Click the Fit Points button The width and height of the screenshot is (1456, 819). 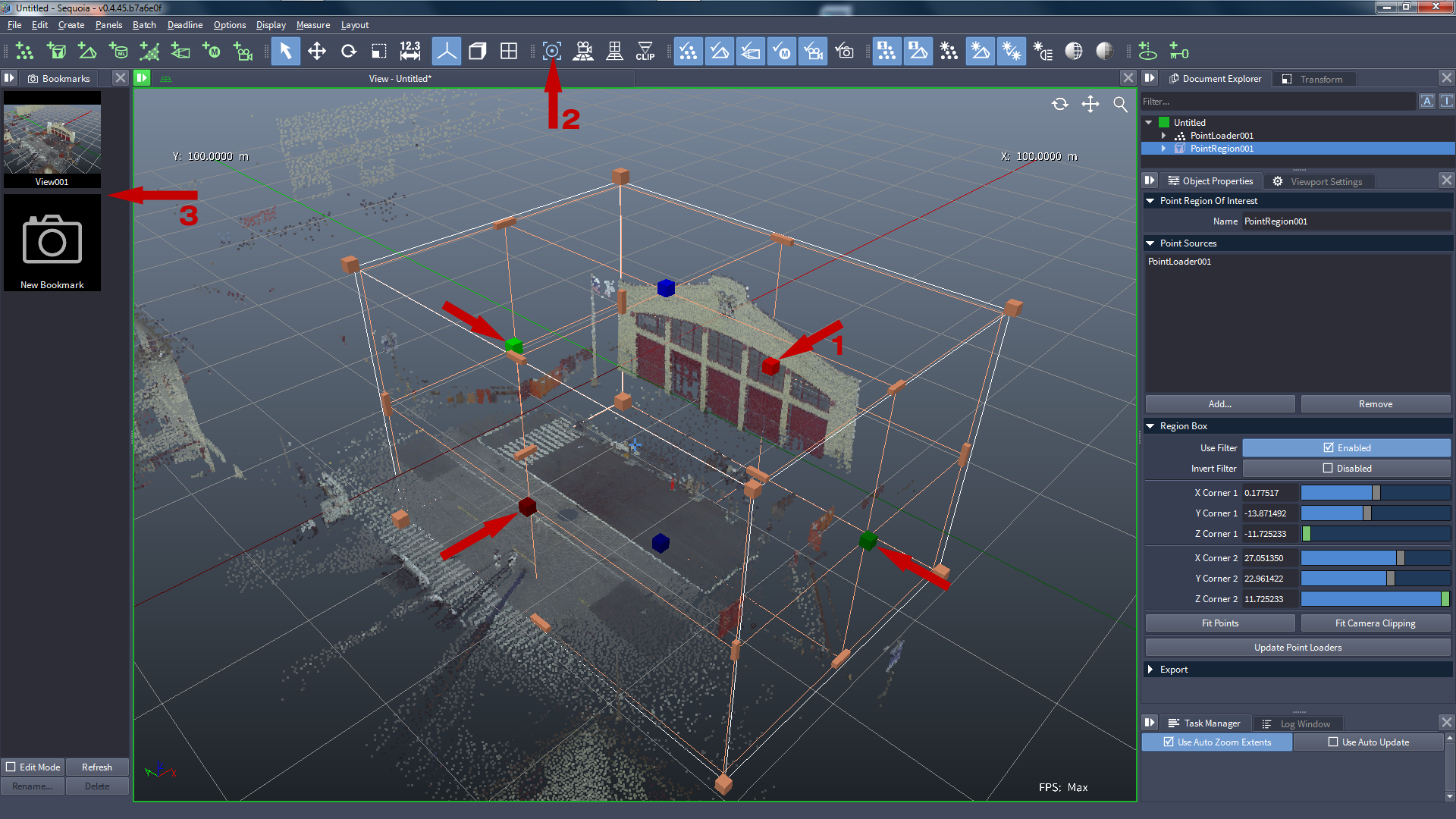click(x=1220, y=622)
